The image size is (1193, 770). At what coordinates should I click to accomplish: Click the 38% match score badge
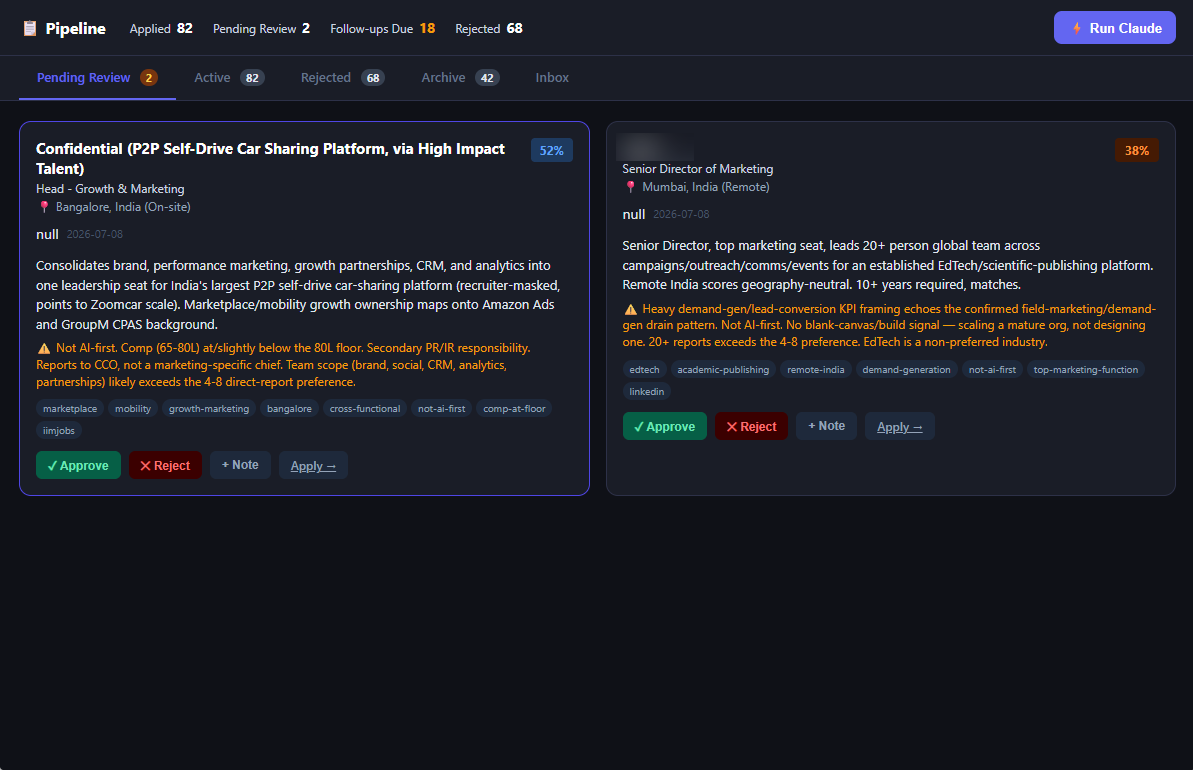1137,151
